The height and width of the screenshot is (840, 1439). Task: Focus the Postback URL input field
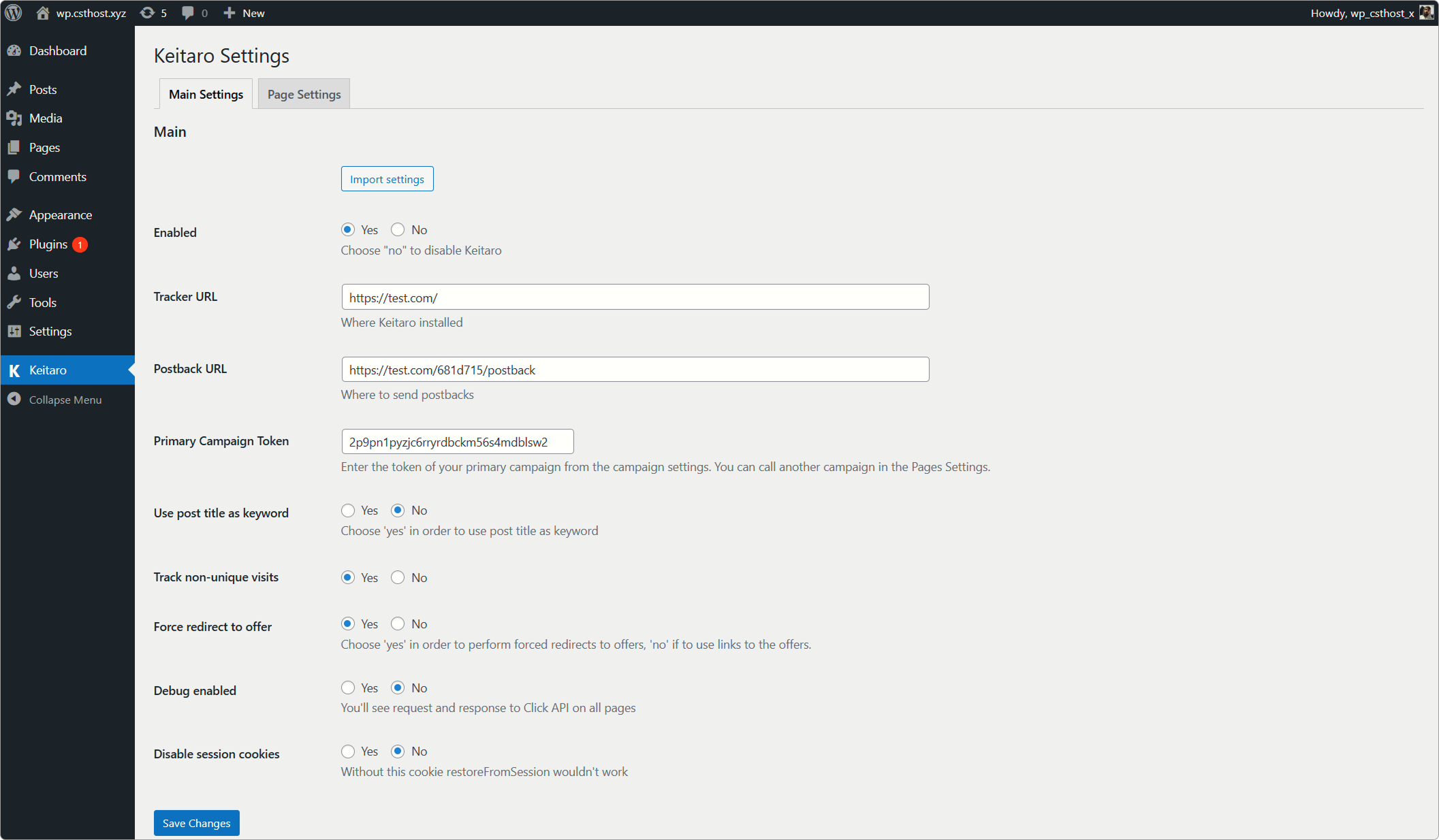point(635,370)
